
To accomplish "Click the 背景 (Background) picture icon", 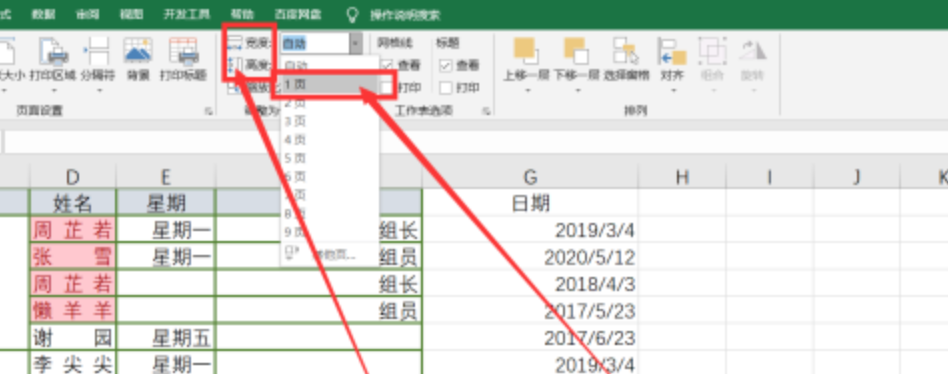I will (x=138, y=51).
